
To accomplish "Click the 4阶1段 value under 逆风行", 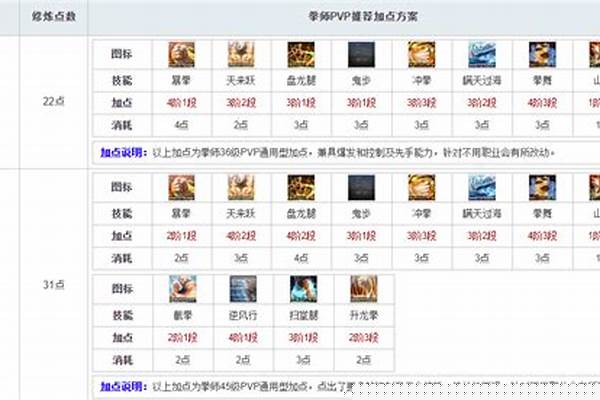I will [243, 338].
